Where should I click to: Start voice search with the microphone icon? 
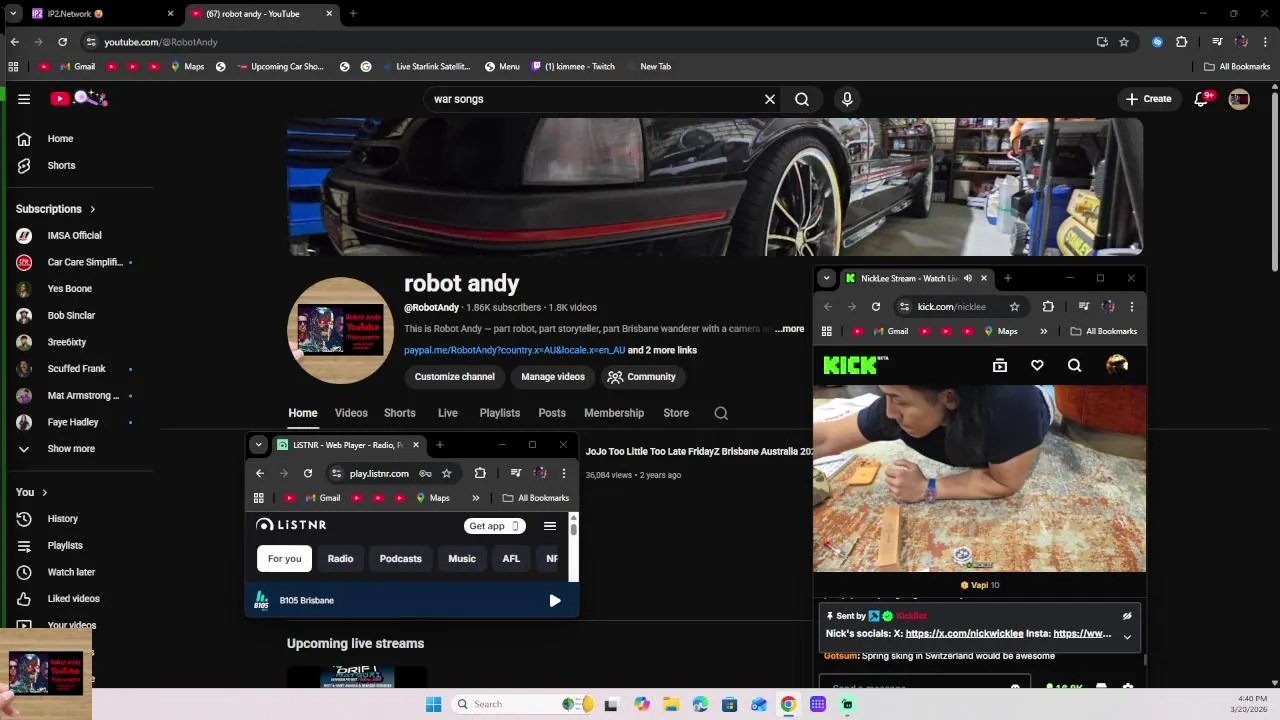pyautogui.click(x=847, y=99)
